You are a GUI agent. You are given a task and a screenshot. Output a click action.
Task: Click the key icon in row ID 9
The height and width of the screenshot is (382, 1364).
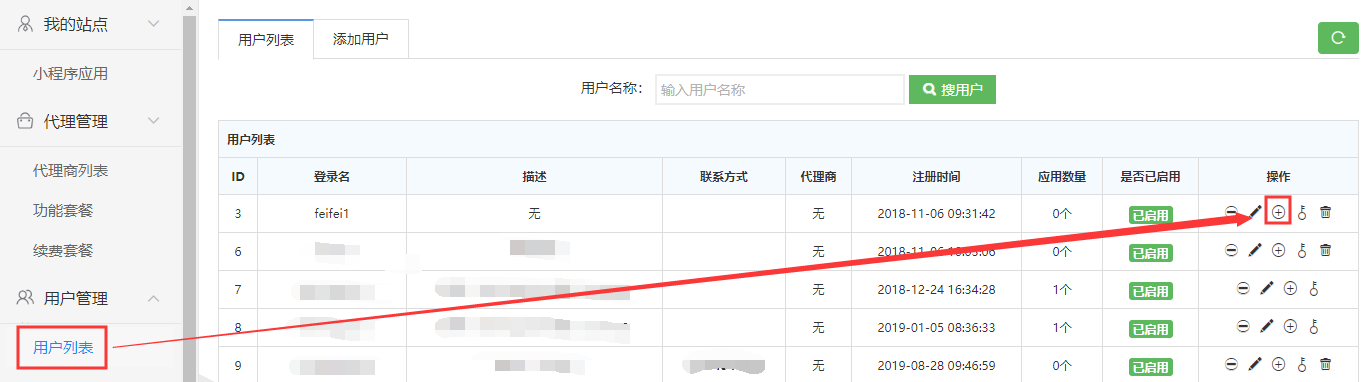click(1302, 365)
